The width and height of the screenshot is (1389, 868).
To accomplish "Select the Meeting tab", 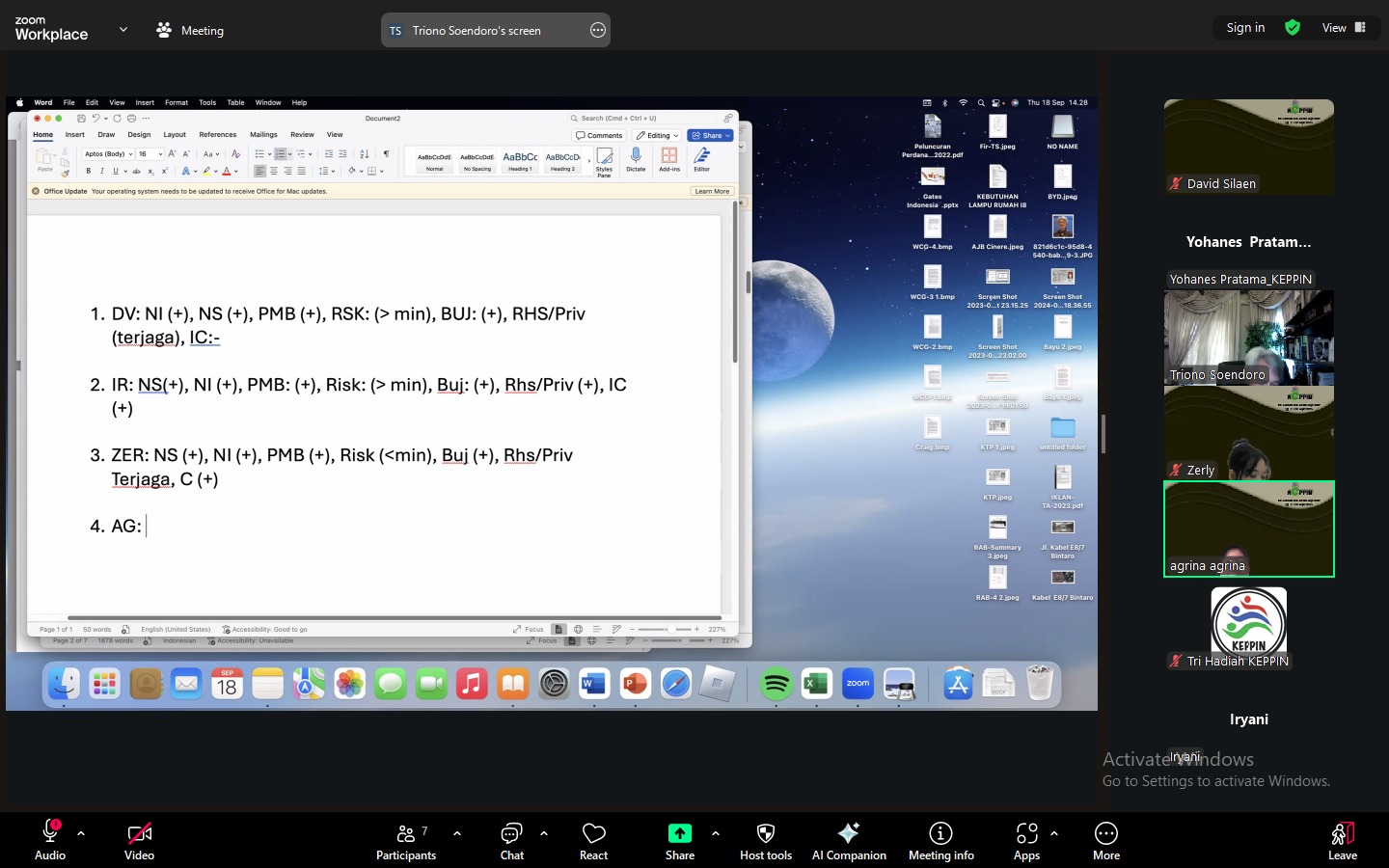I will 190,31.
